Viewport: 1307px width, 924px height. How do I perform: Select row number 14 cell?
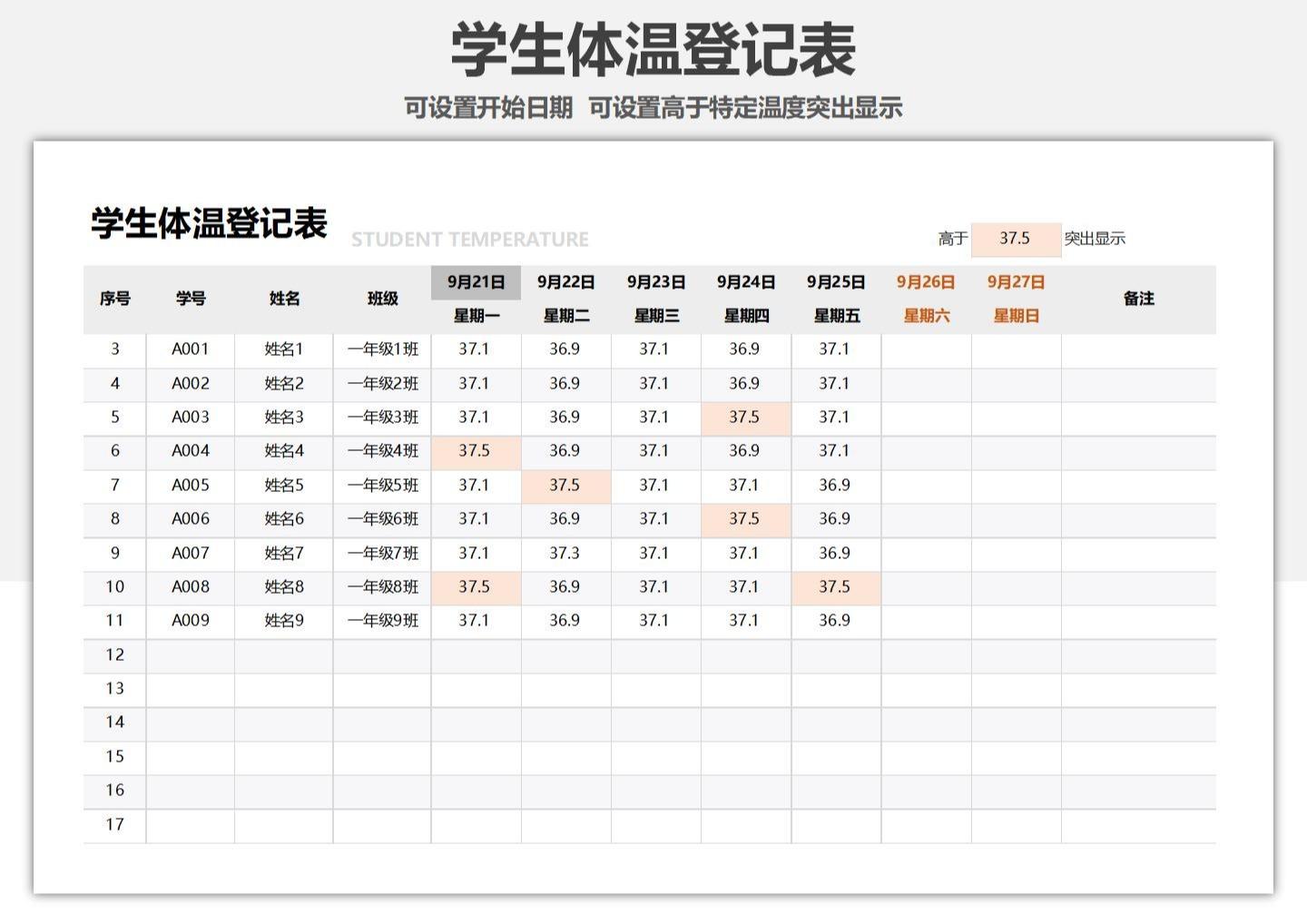click(114, 722)
